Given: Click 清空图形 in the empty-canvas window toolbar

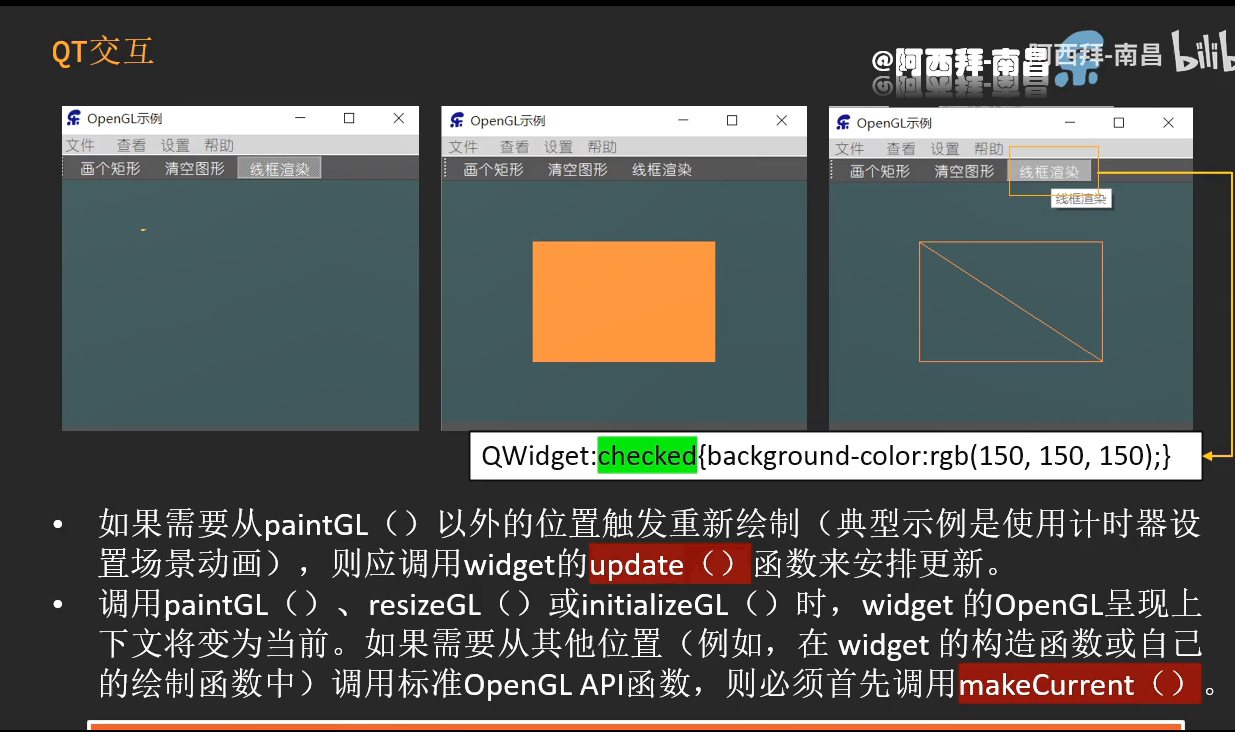Looking at the screenshot, I should pyautogui.click(x=195, y=168).
